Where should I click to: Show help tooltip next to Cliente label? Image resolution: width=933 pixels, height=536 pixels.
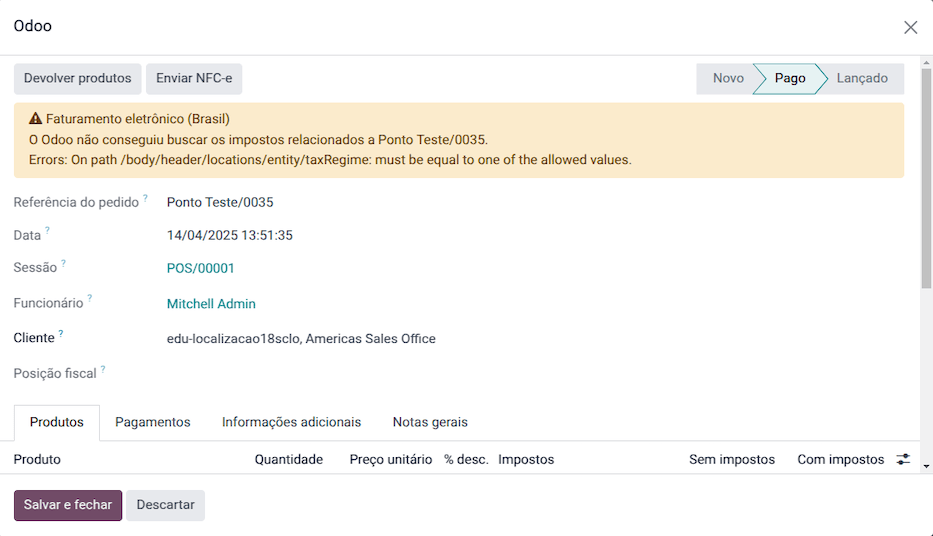(60, 335)
